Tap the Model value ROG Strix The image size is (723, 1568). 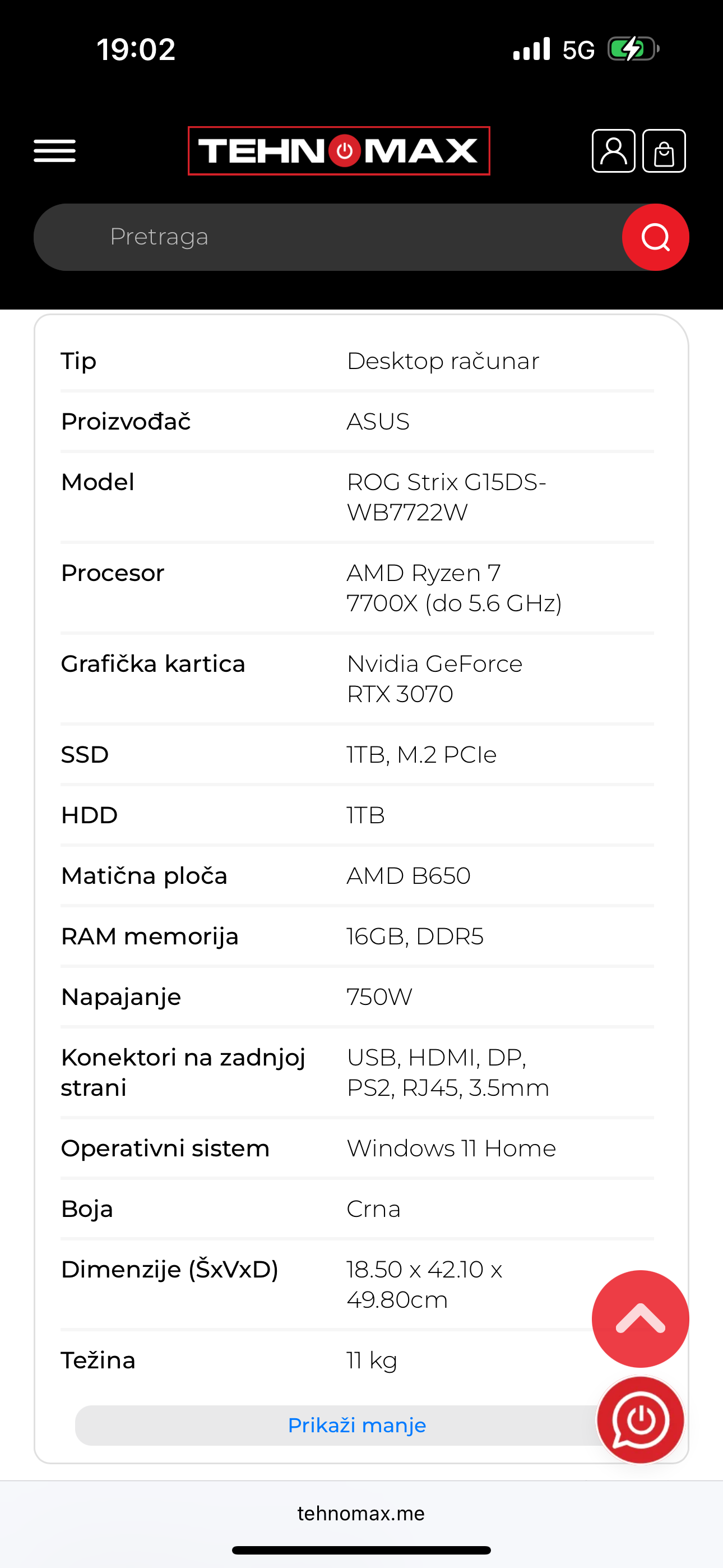click(x=446, y=497)
